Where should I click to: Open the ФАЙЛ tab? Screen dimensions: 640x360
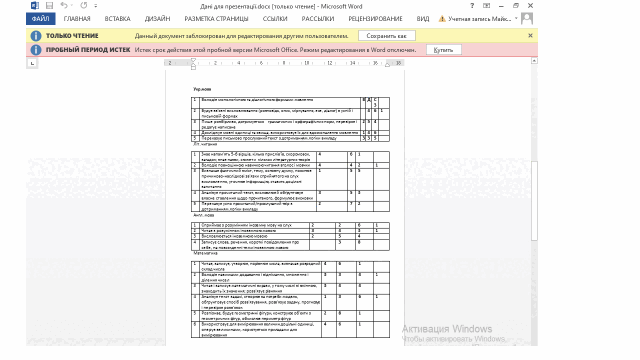(x=40, y=19)
